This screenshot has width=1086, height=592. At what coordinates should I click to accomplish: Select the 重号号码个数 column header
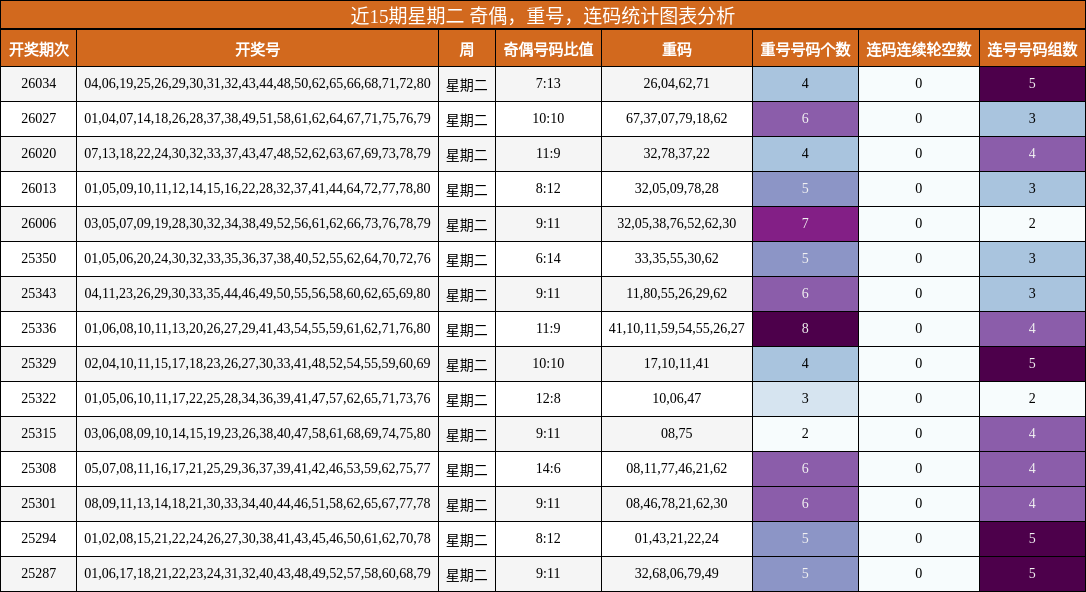[805, 46]
